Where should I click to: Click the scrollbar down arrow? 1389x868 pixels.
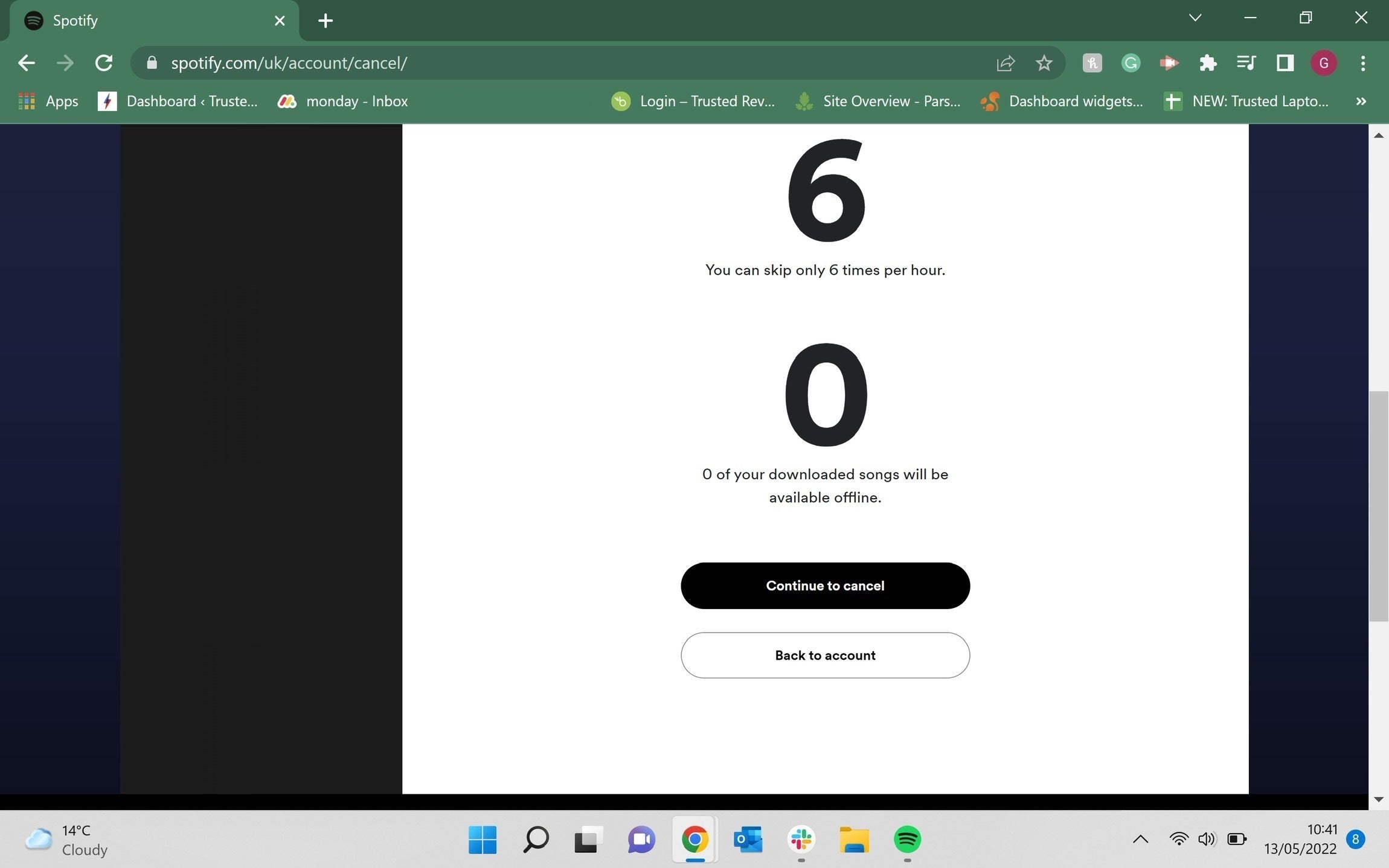1378,799
